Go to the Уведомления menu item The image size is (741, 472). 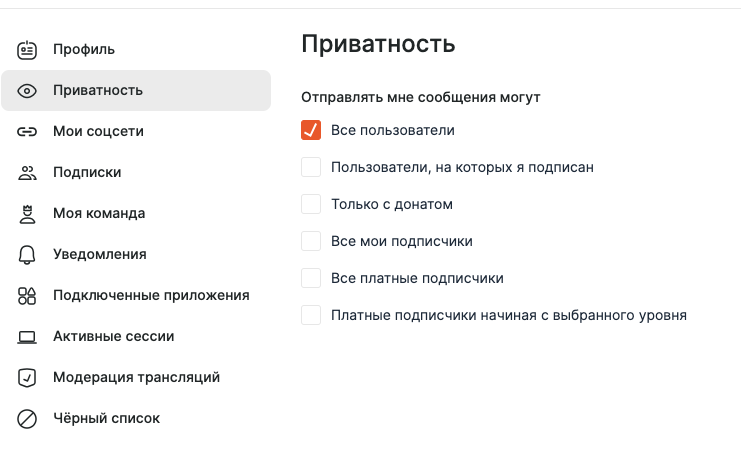point(100,254)
